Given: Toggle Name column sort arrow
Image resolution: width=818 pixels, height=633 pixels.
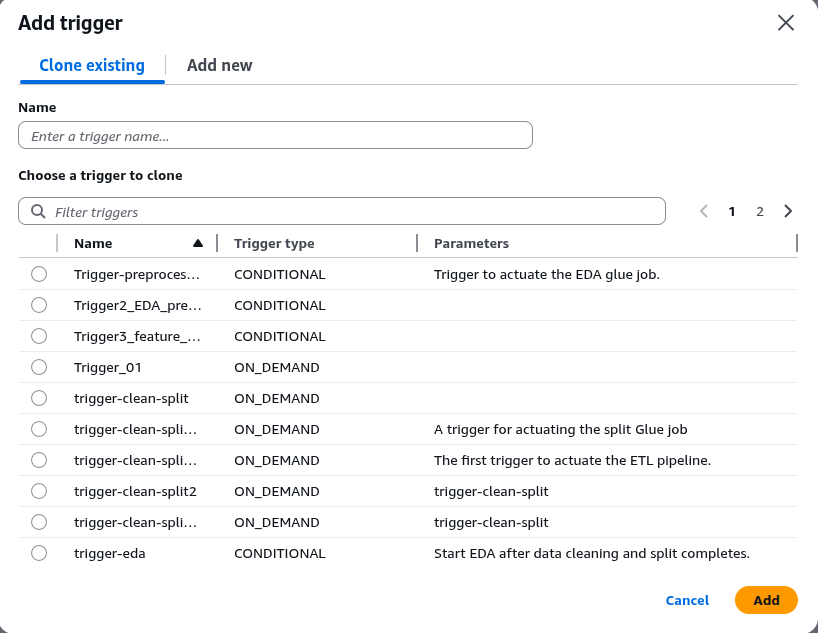Looking at the screenshot, I should (x=198, y=243).
